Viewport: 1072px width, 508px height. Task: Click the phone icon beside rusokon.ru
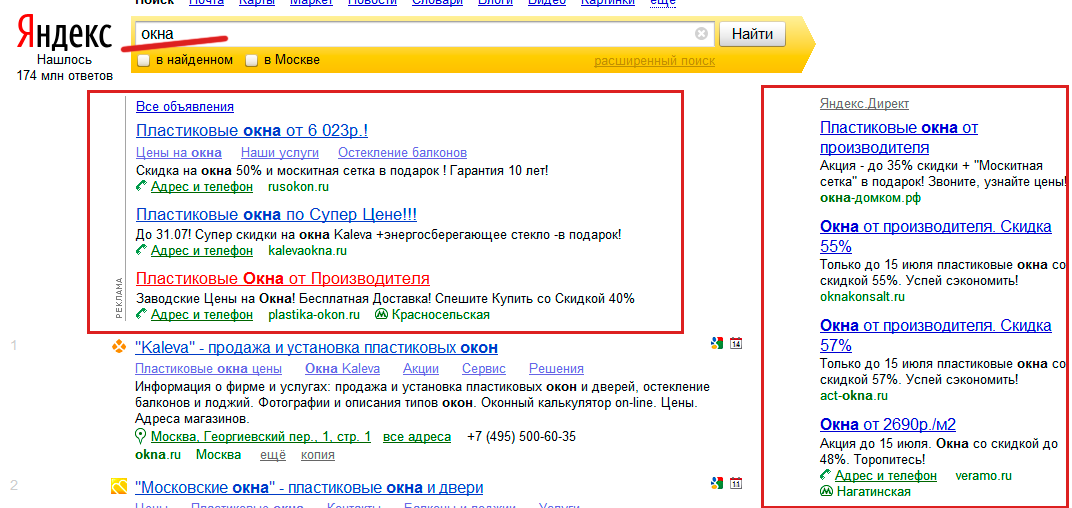142,187
